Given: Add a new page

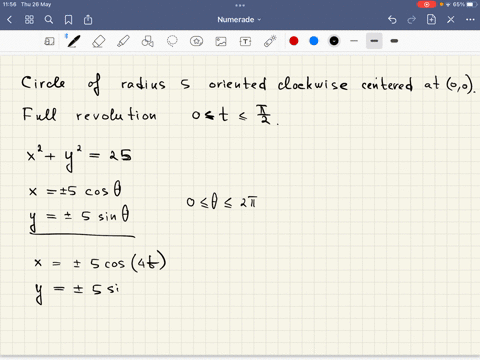Looking at the screenshot, I should pyautogui.click(x=431, y=20).
